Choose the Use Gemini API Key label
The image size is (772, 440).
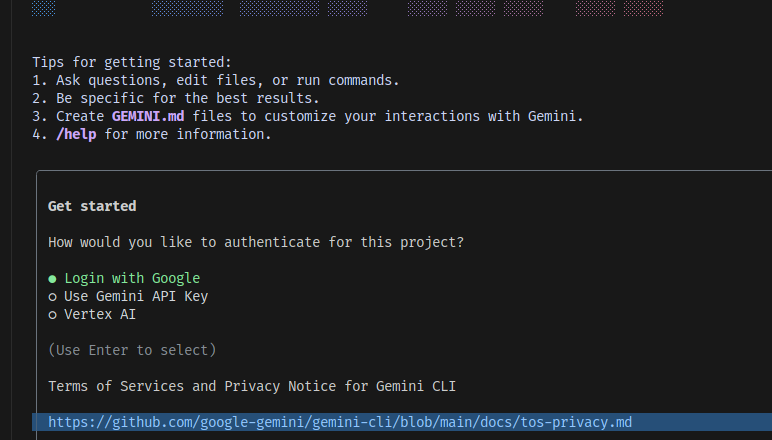136,297
